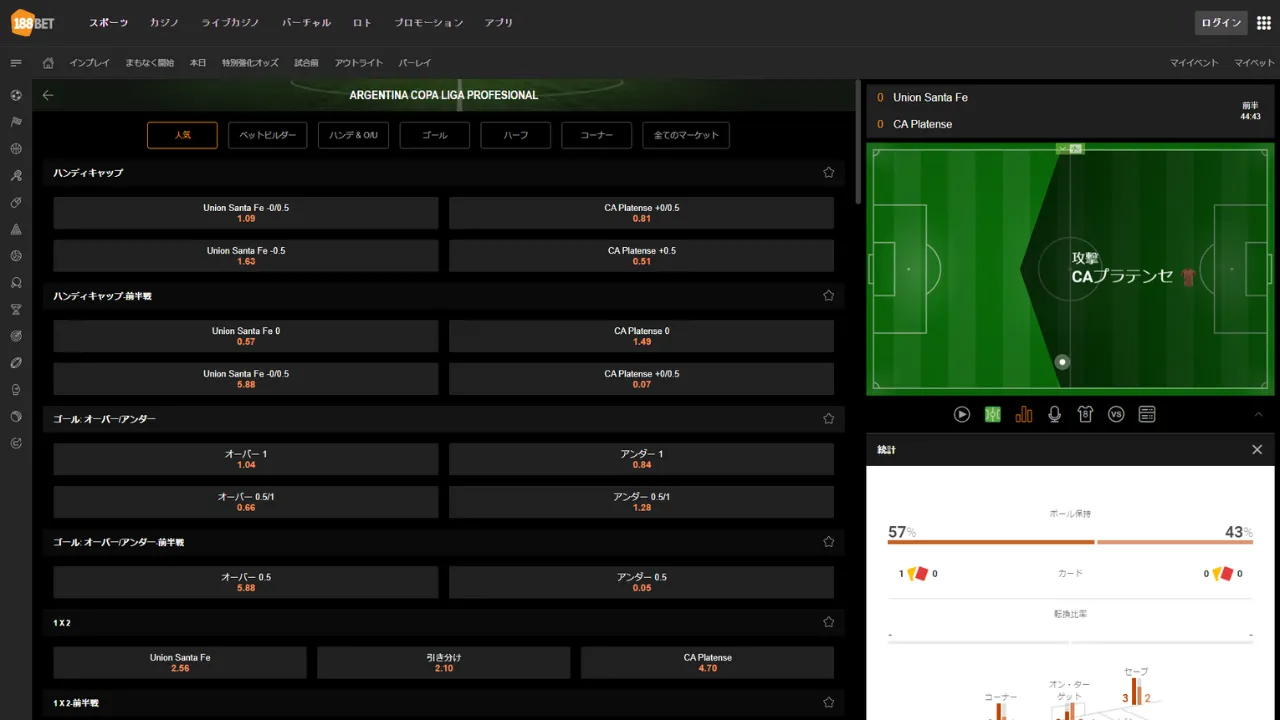This screenshot has height=720, width=1280.
Task: Click the soccer ball sport icon in sidebar
Action: click(x=16, y=95)
